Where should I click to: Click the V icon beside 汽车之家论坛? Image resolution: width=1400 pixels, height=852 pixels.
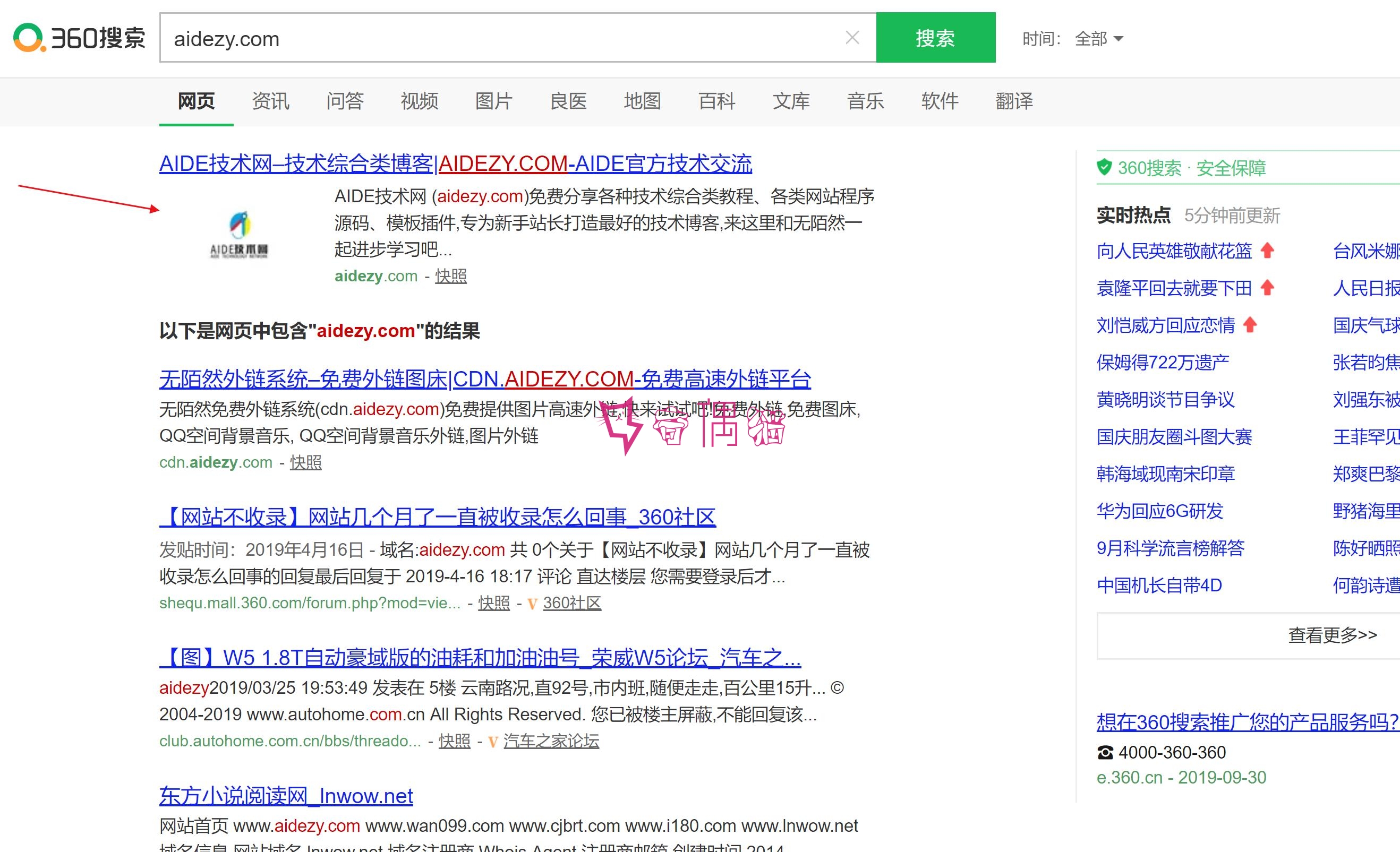[493, 742]
